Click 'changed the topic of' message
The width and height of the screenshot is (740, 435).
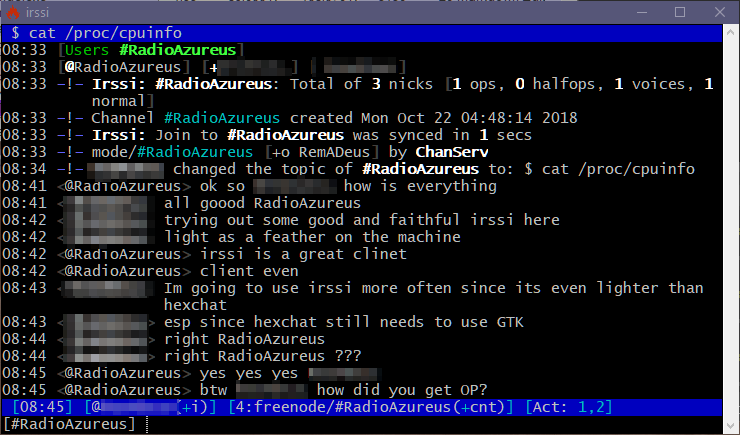point(262,169)
